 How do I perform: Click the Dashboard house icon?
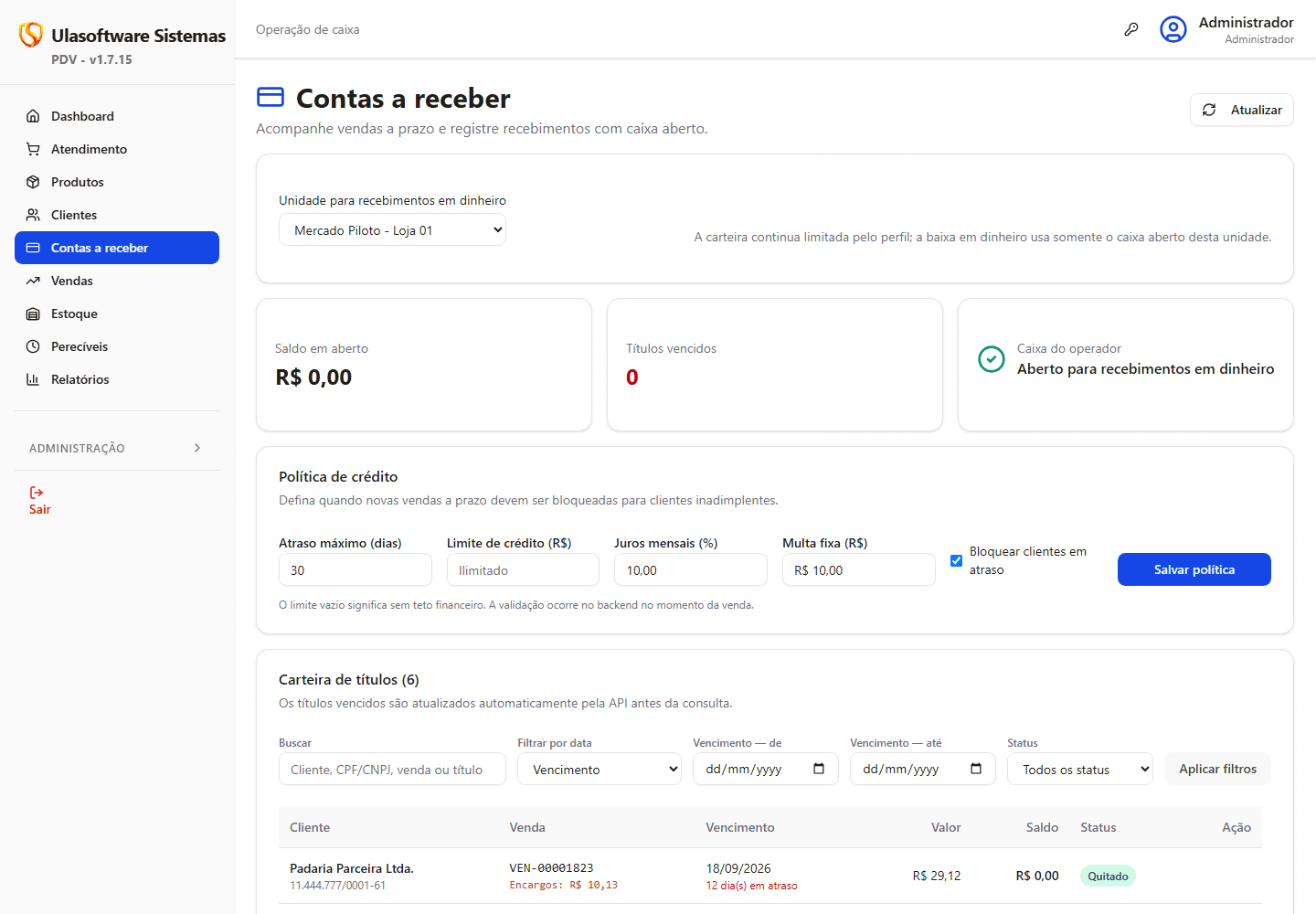(x=33, y=116)
